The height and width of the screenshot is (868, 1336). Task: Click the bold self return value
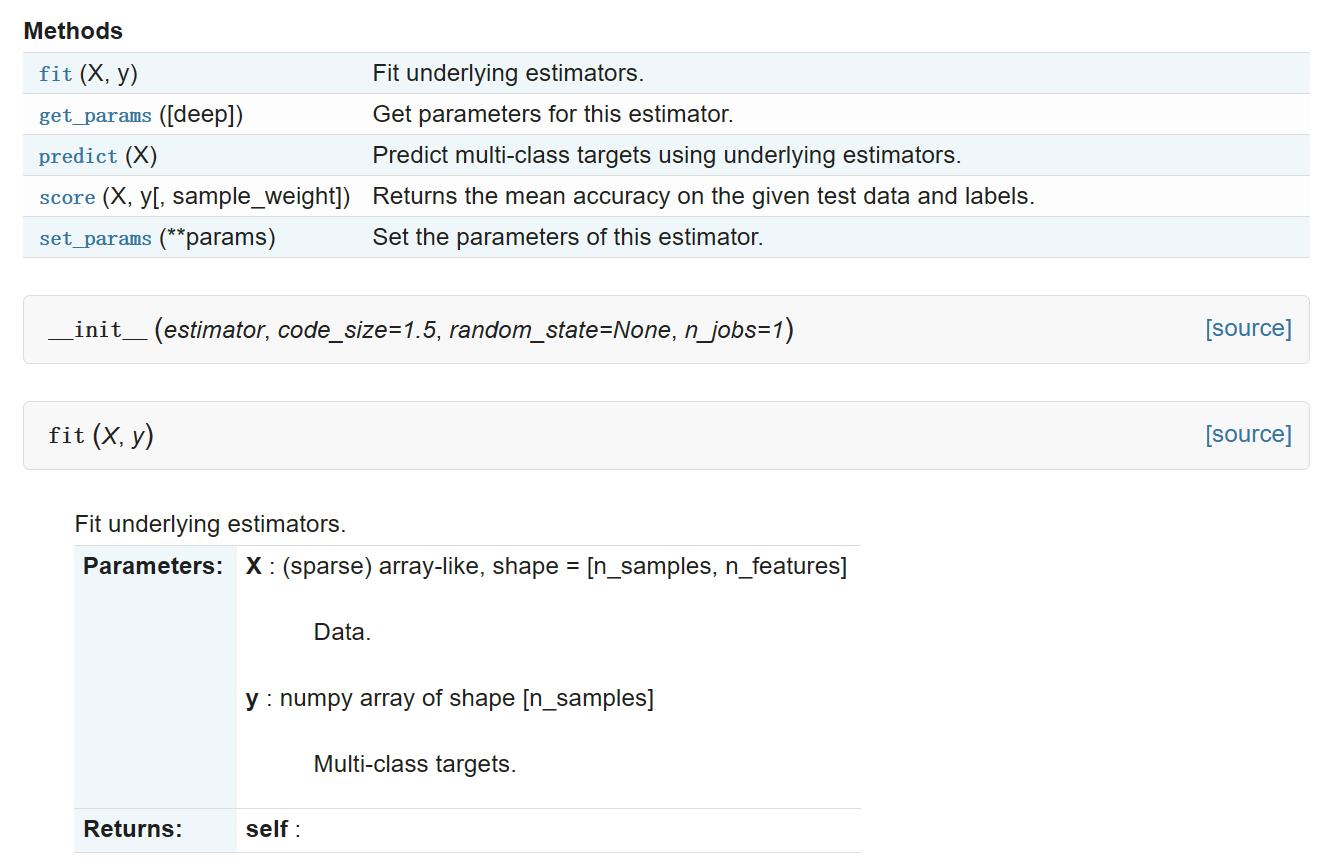point(267,829)
